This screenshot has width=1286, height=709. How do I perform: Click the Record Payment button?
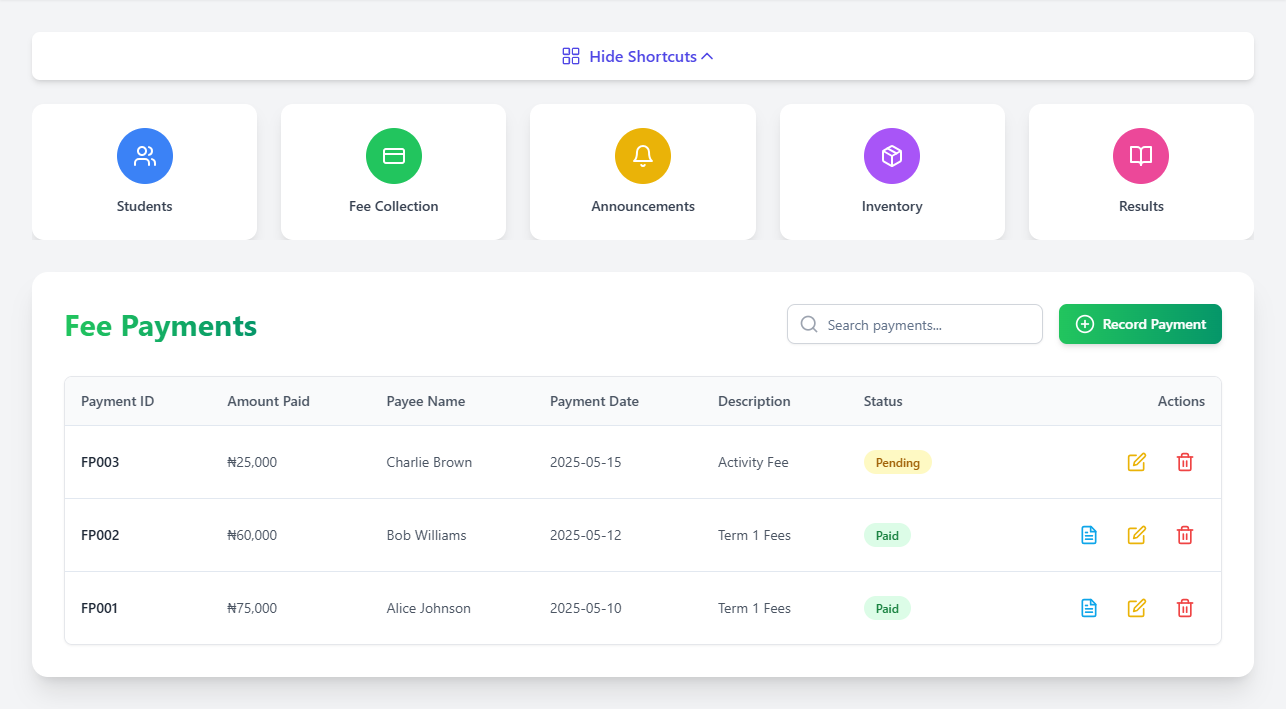click(x=1140, y=324)
